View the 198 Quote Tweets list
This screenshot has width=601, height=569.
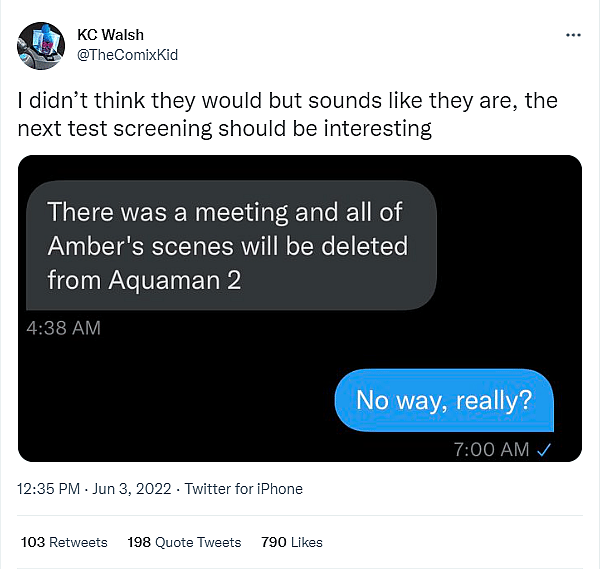184,542
